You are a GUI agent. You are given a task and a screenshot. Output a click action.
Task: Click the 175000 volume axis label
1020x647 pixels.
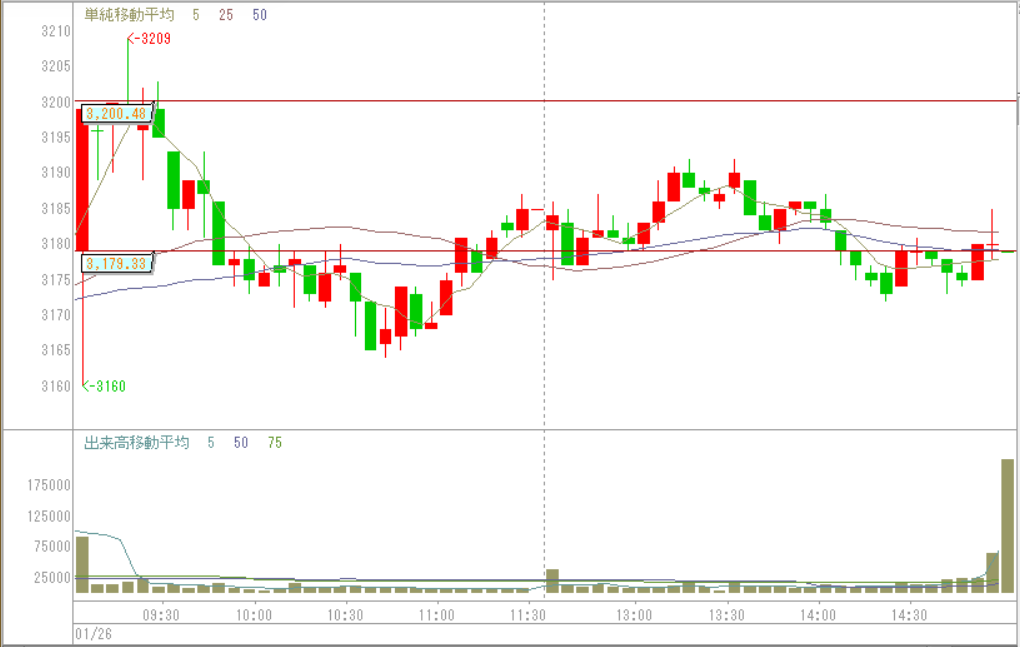tap(49, 485)
